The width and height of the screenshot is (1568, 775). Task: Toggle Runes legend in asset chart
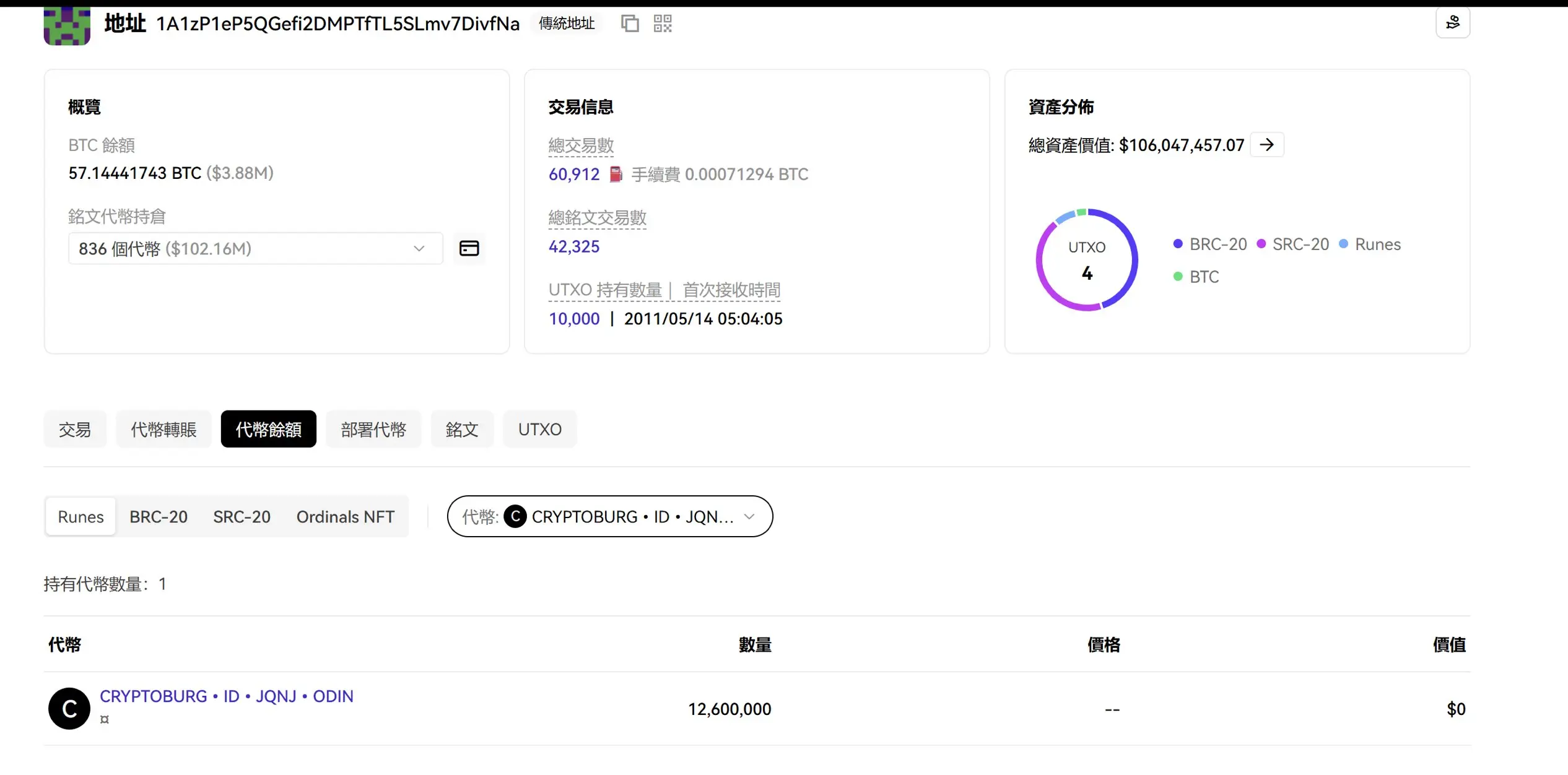coord(1370,244)
